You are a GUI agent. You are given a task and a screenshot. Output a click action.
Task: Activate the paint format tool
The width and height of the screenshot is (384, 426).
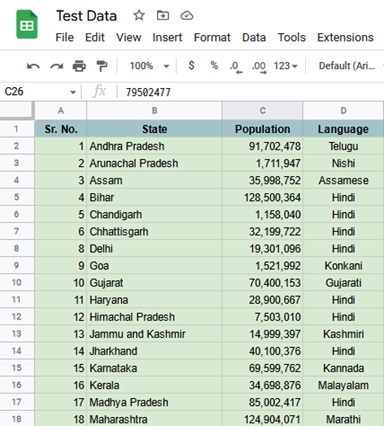tap(102, 66)
